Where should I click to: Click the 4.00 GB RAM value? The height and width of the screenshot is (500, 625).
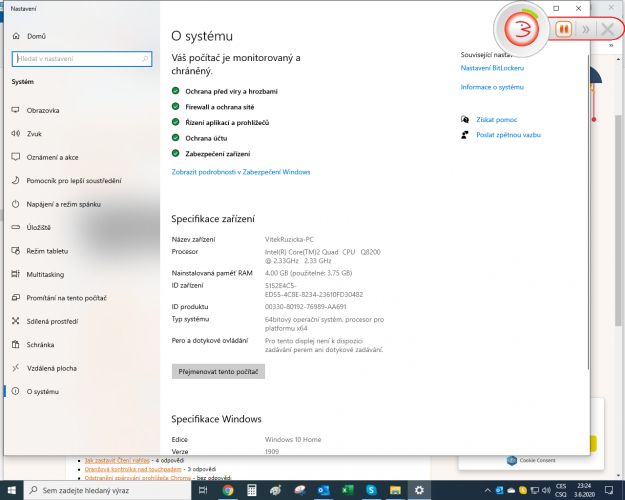coord(308,273)
